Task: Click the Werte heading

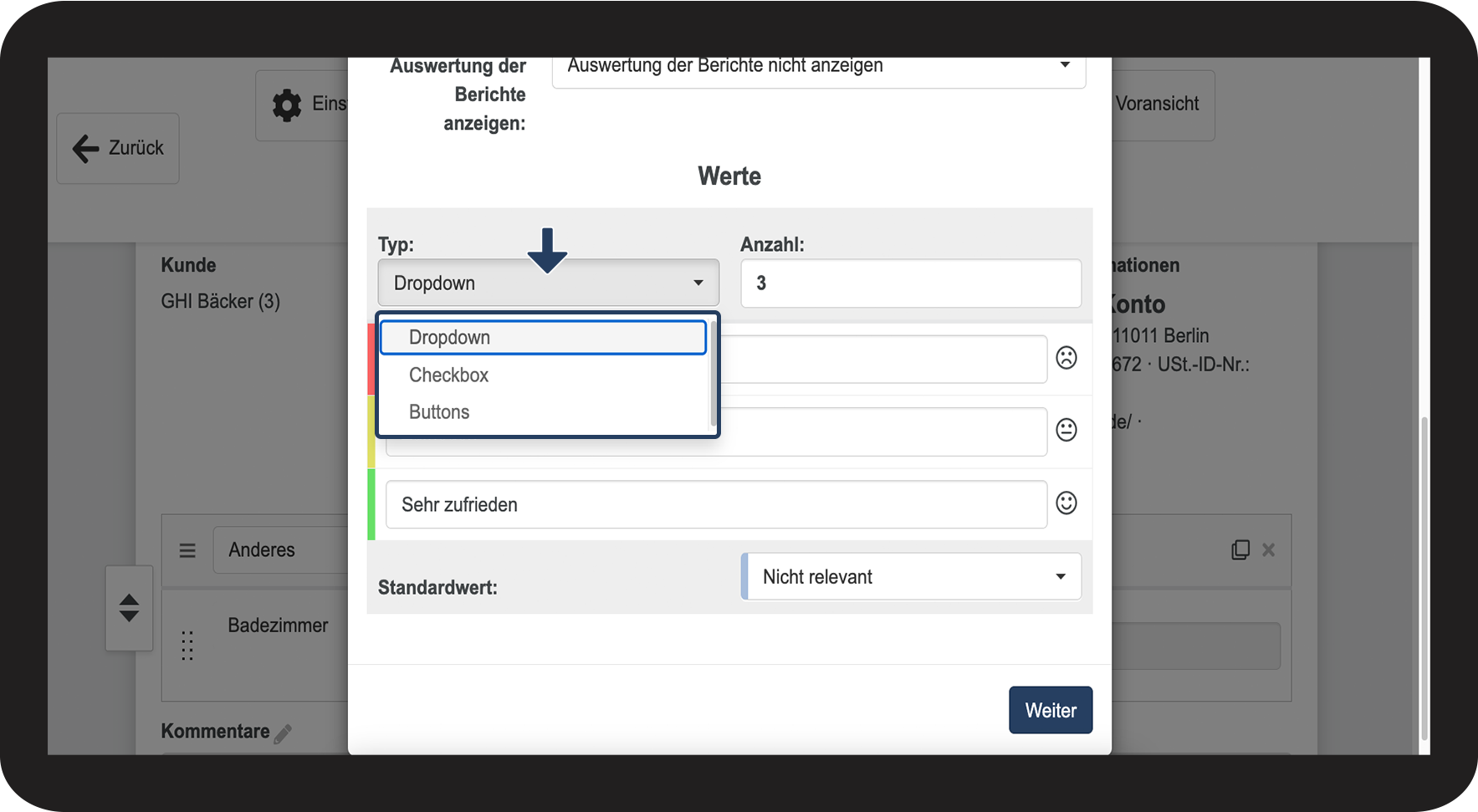Action: (729, 176)
